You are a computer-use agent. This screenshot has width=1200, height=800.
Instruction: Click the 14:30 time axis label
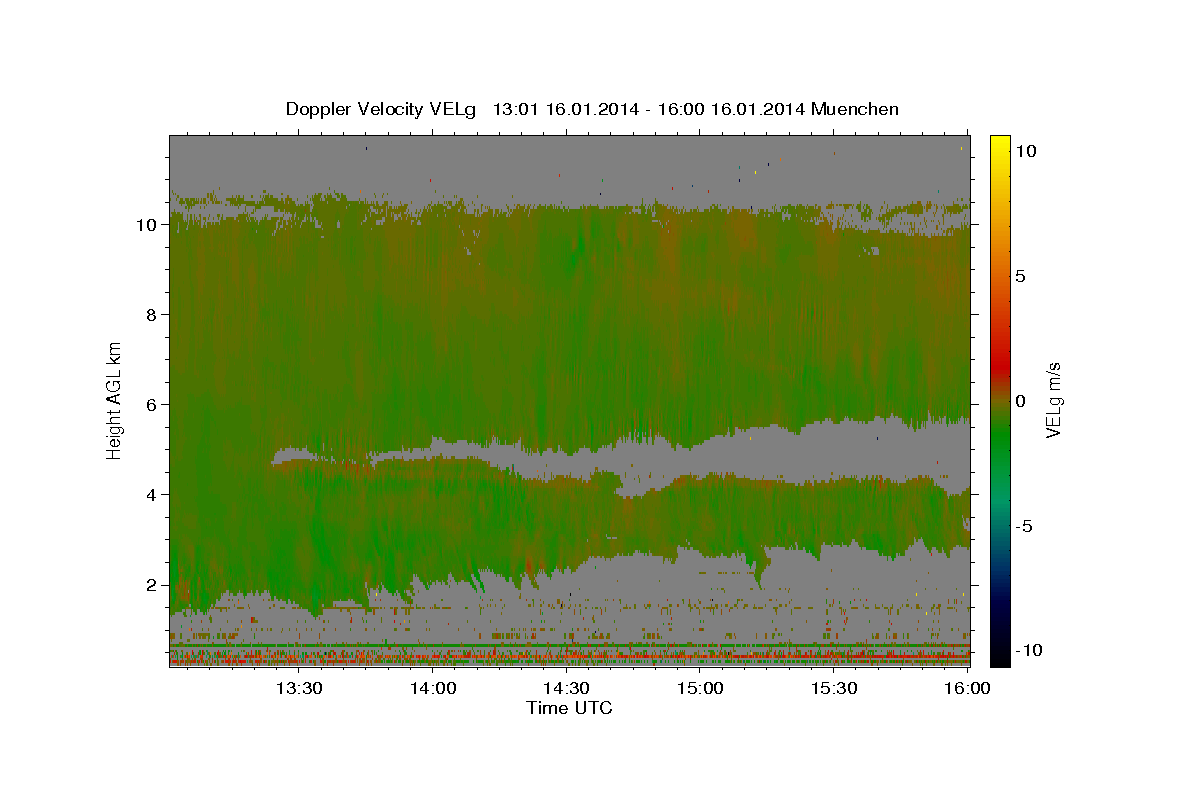pyautogui.click(x=566, y=688)
